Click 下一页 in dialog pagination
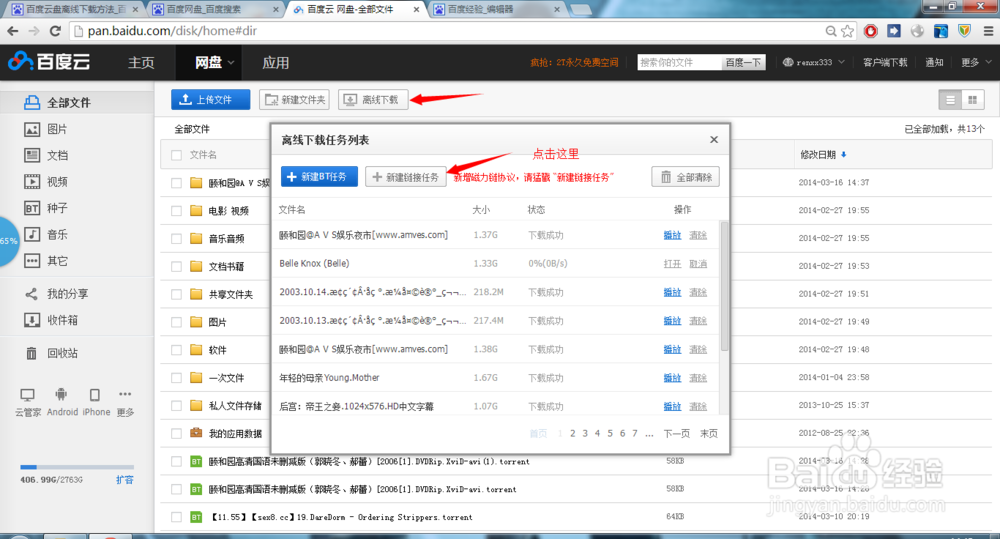Image resolution: width=1000 pixels, height=539 pixels. pyautogui.click(x=677, y=433)
